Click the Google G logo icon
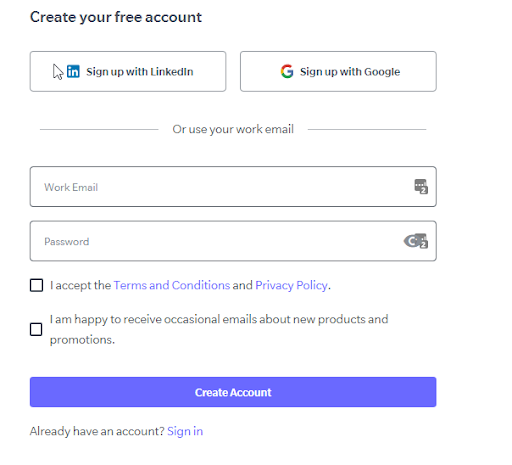 287,71
